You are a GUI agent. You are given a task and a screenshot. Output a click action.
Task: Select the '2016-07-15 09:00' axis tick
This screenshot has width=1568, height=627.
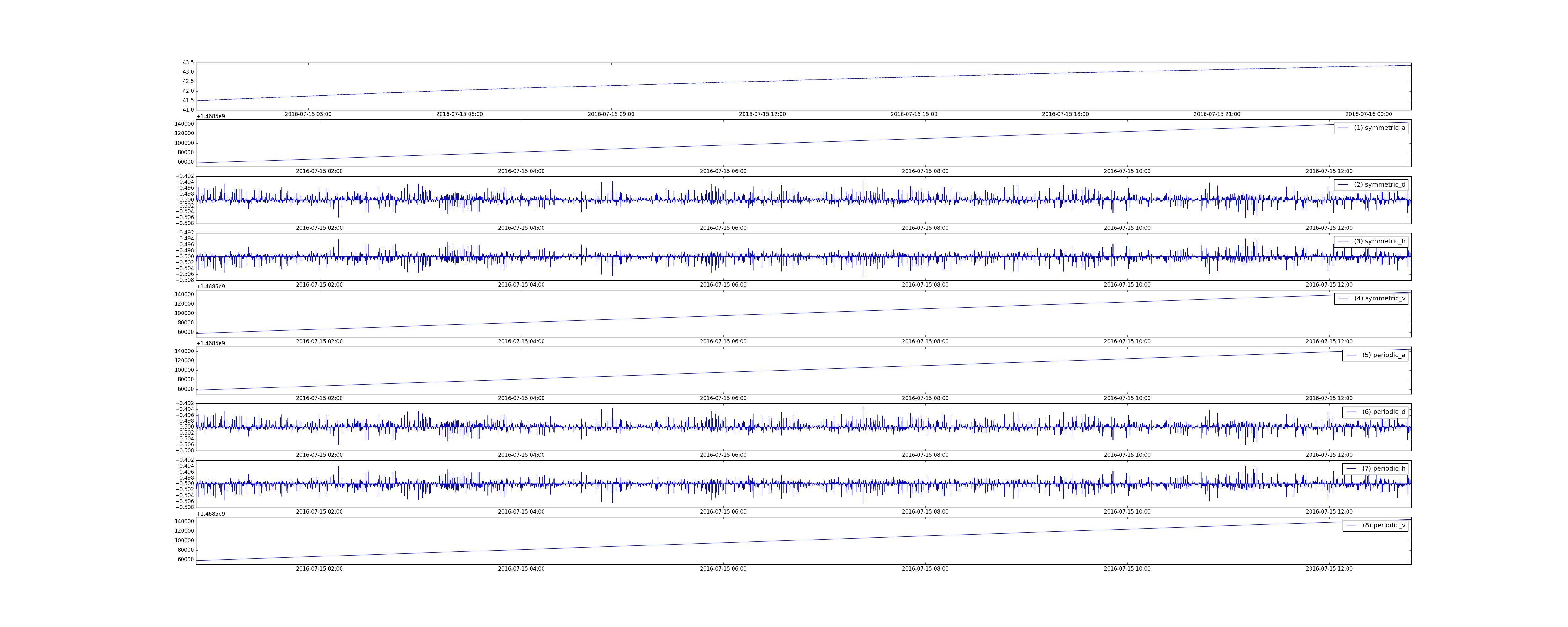(x=611, y=114)
